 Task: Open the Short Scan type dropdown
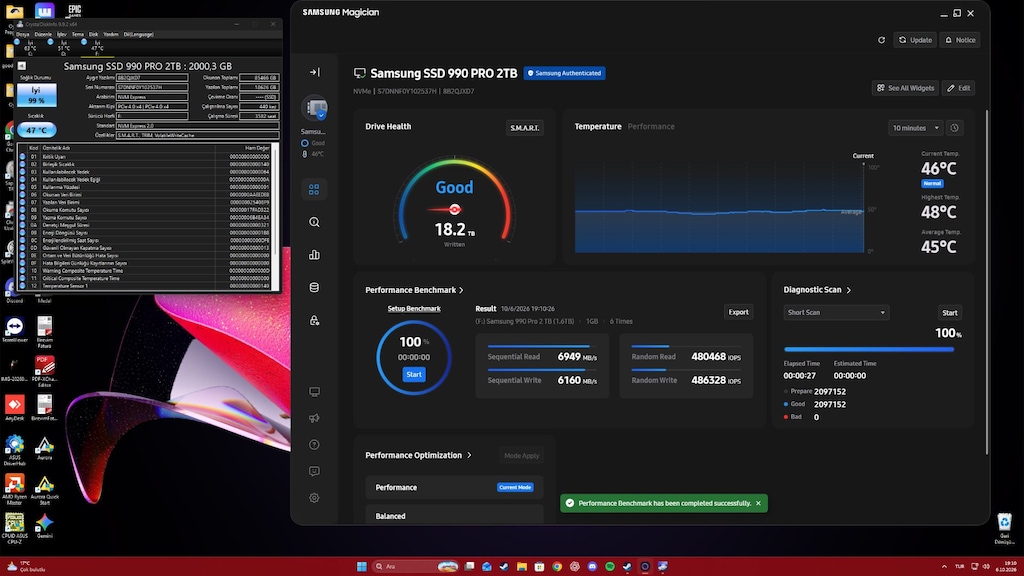[x=836, y=312]
